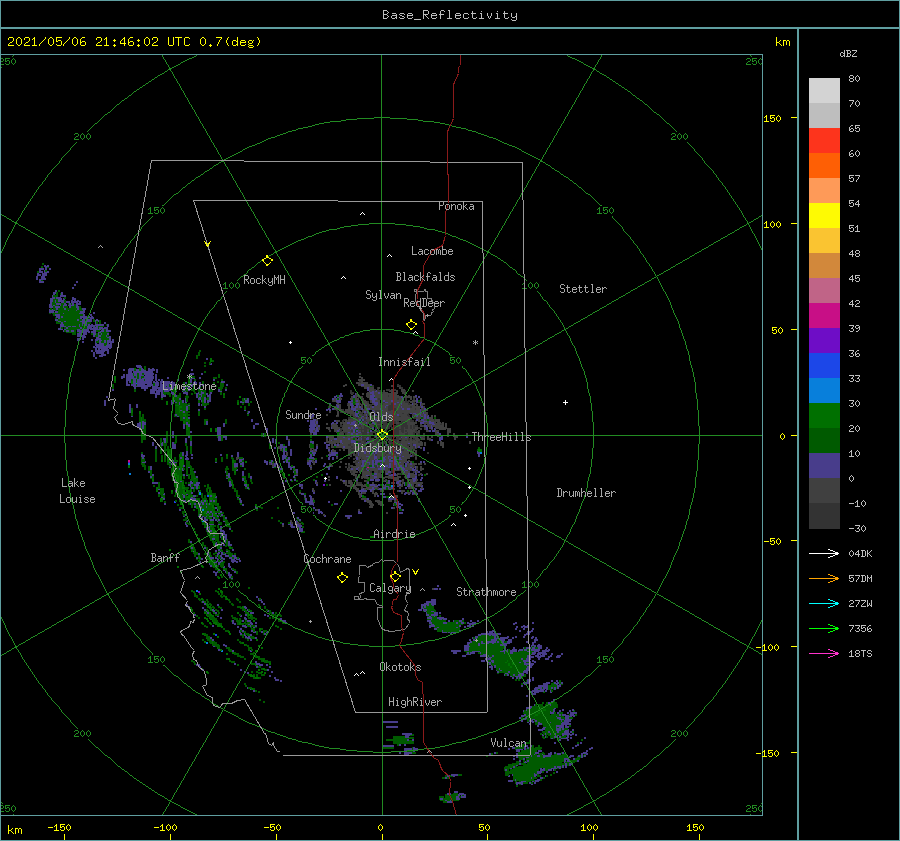Click the Airdrie city label
Screen dimensions: 900x841
[x=394, y=534]
